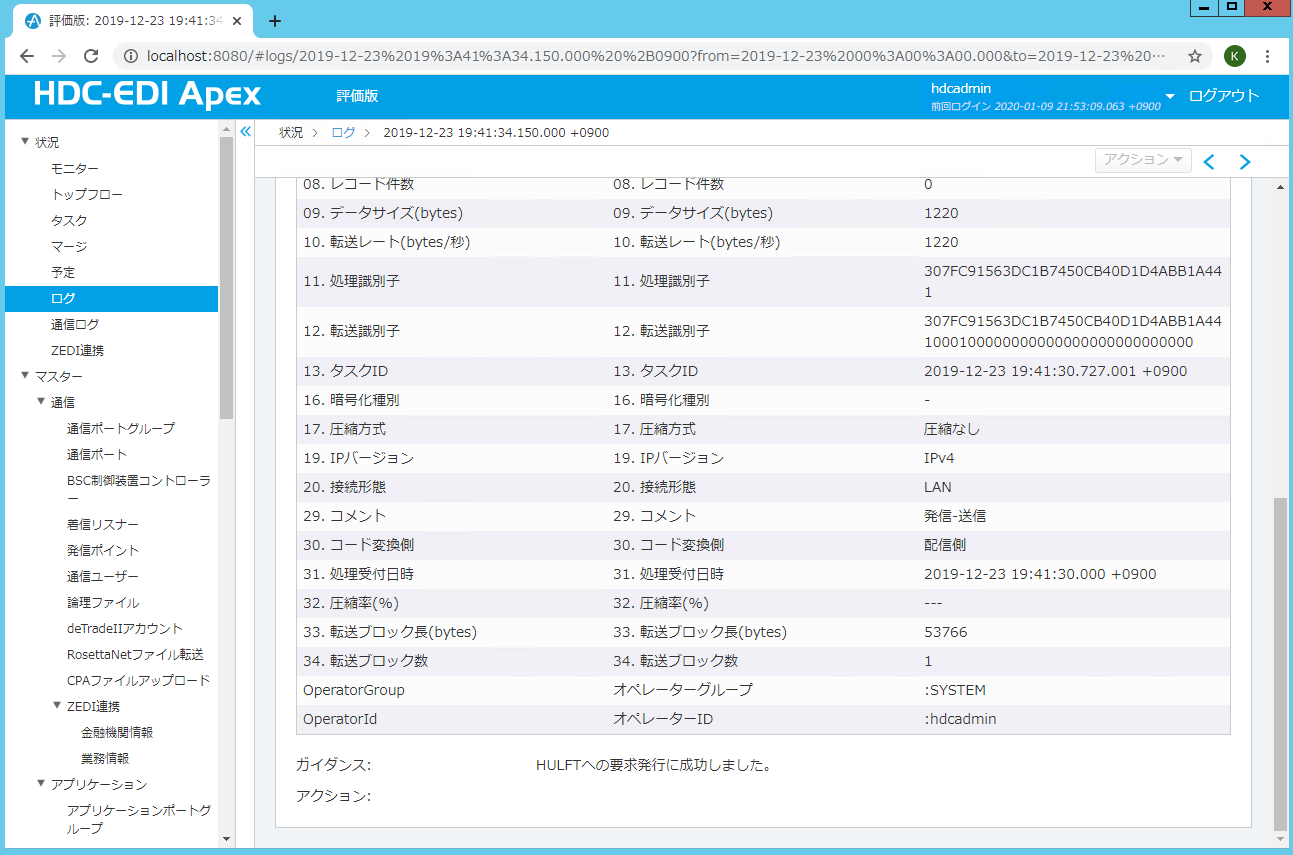Viewport: 1293px width, 855px height.
Task: Open RosettaNetファイル転送 in sidebar
Action: click(135, 654)
